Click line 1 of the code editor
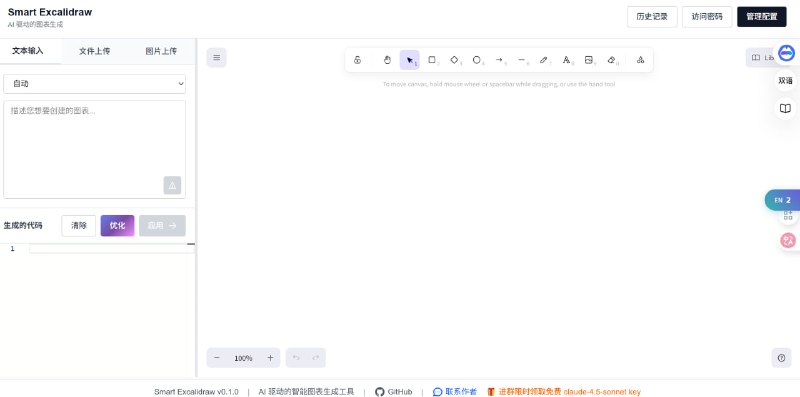Image resolution: width=800 pixels, height=397 pixels. [x=112, y=249]
